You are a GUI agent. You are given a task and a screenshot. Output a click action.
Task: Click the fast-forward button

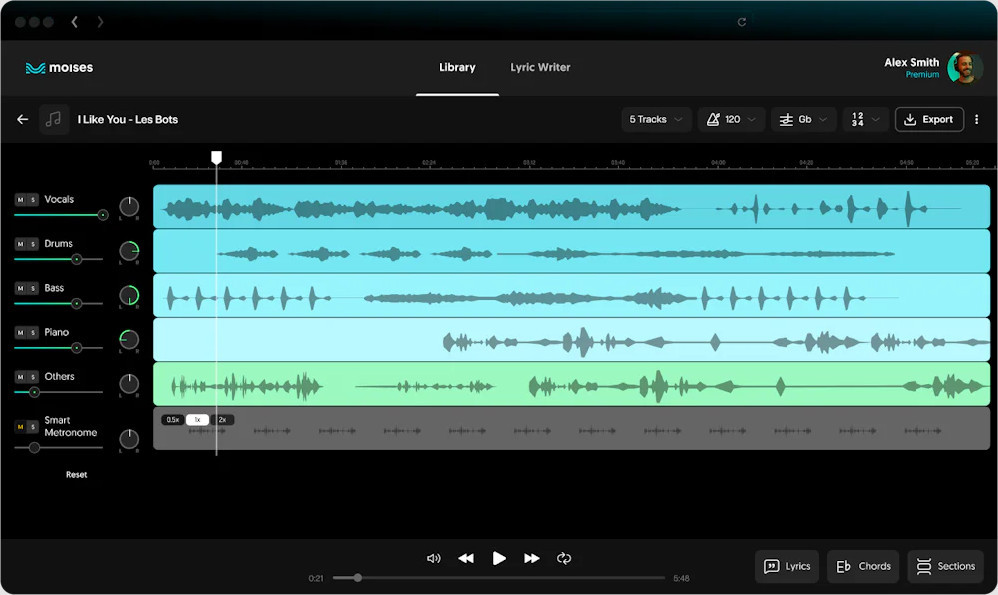point(532,558)
